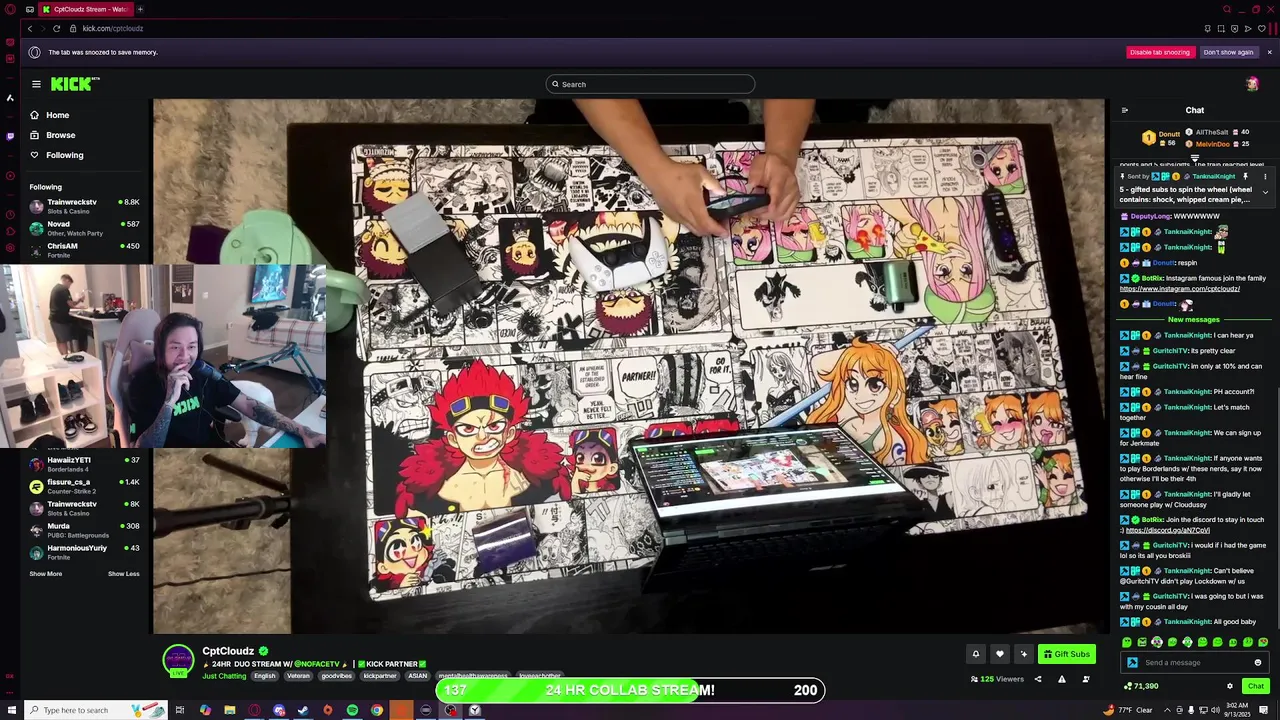Viewport: 1280px width, 720px height.
Task: Open HawaiizYETI Borderlands 4 channel
Action: (84, 464)
